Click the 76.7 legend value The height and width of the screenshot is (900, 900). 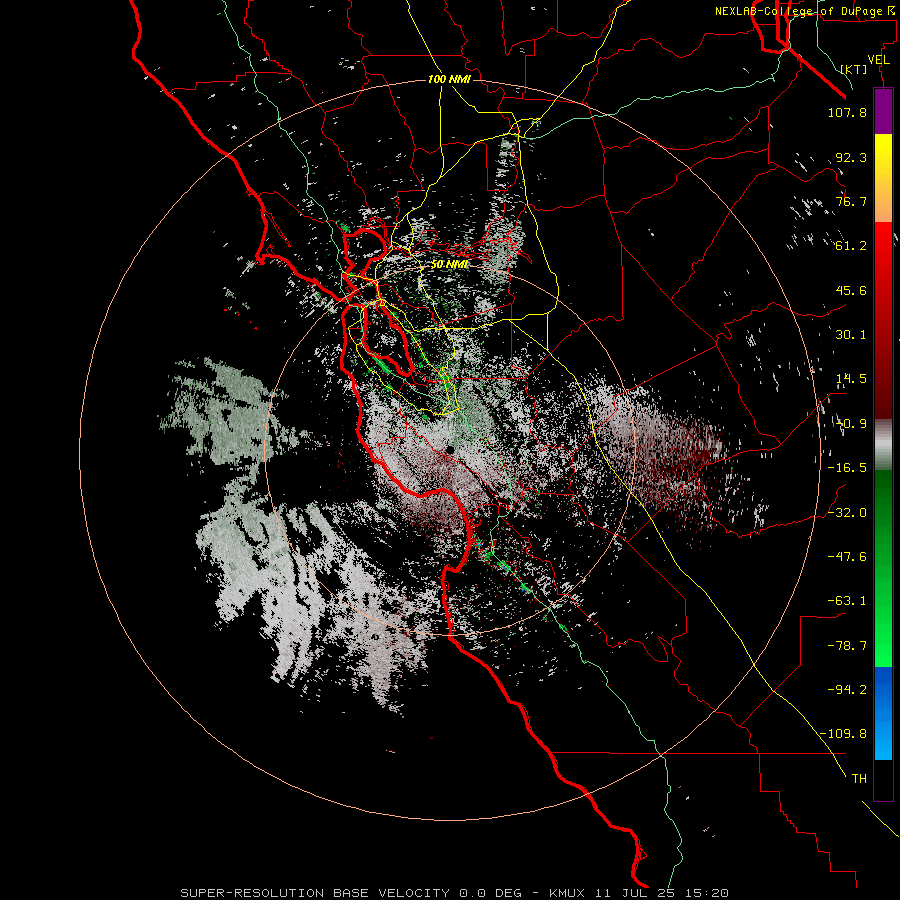pos(851,201)
